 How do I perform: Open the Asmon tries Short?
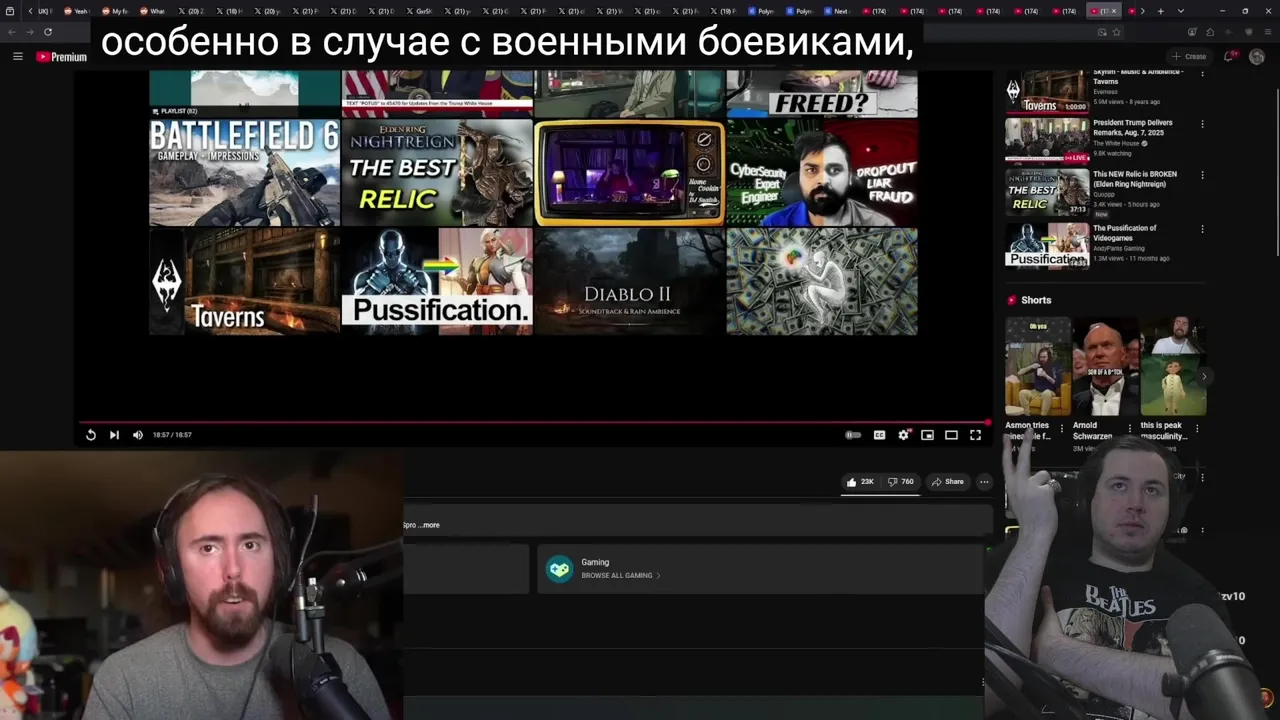click(x=1037, y=367)
